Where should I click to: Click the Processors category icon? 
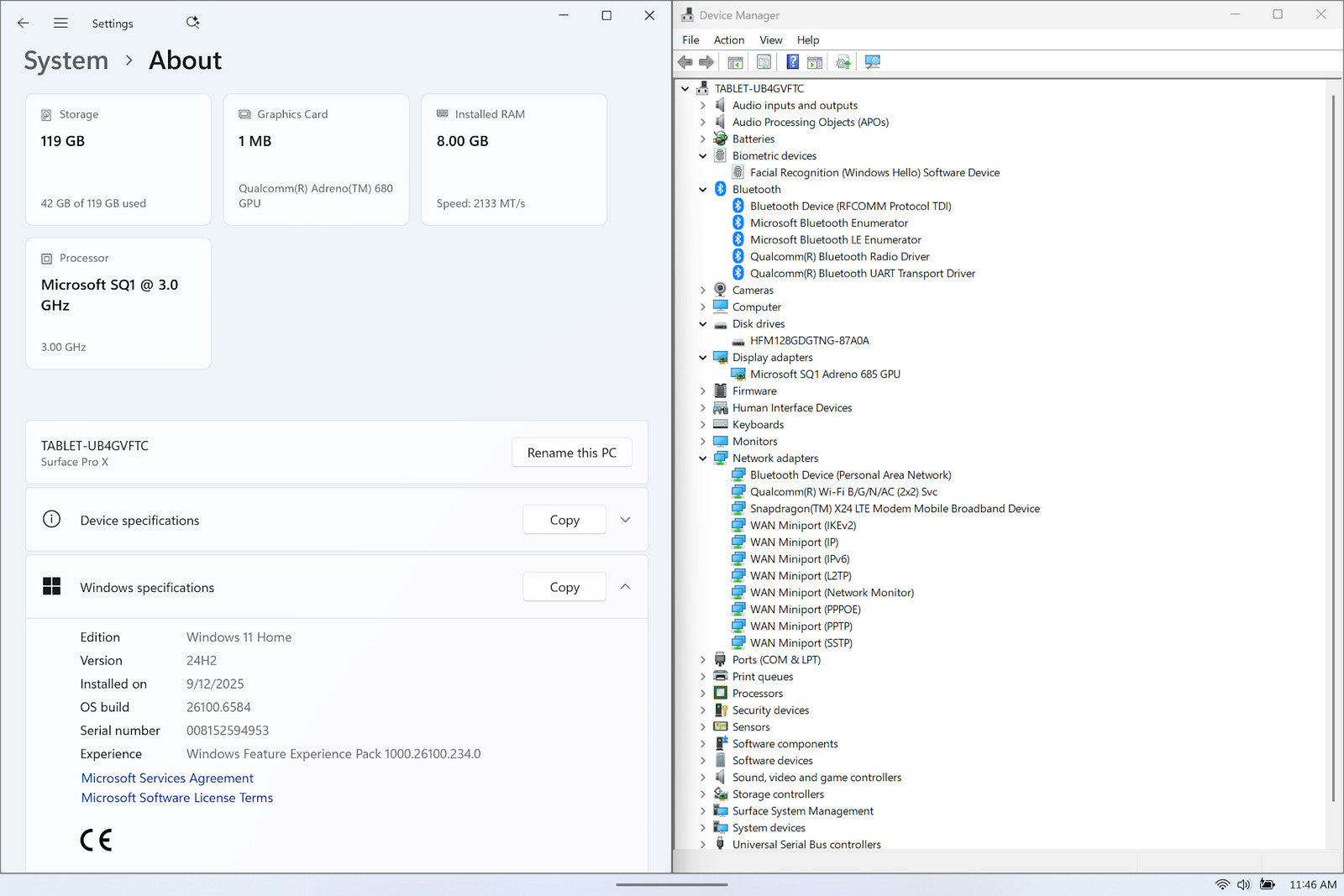click(720, 693)
